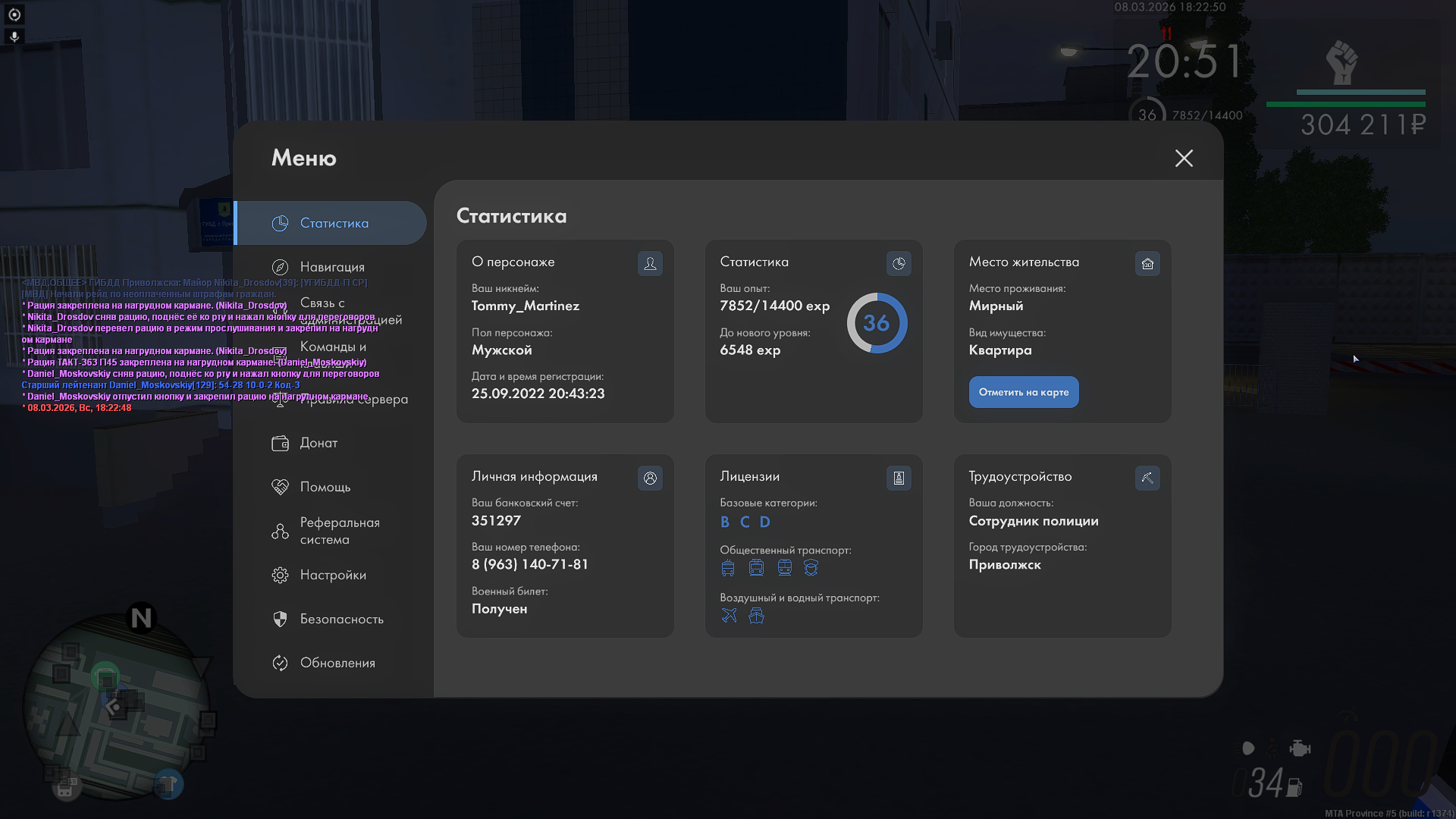1456x819 pixels.
Task: Click the first bus transport license icon
Action: coord(728,567)
